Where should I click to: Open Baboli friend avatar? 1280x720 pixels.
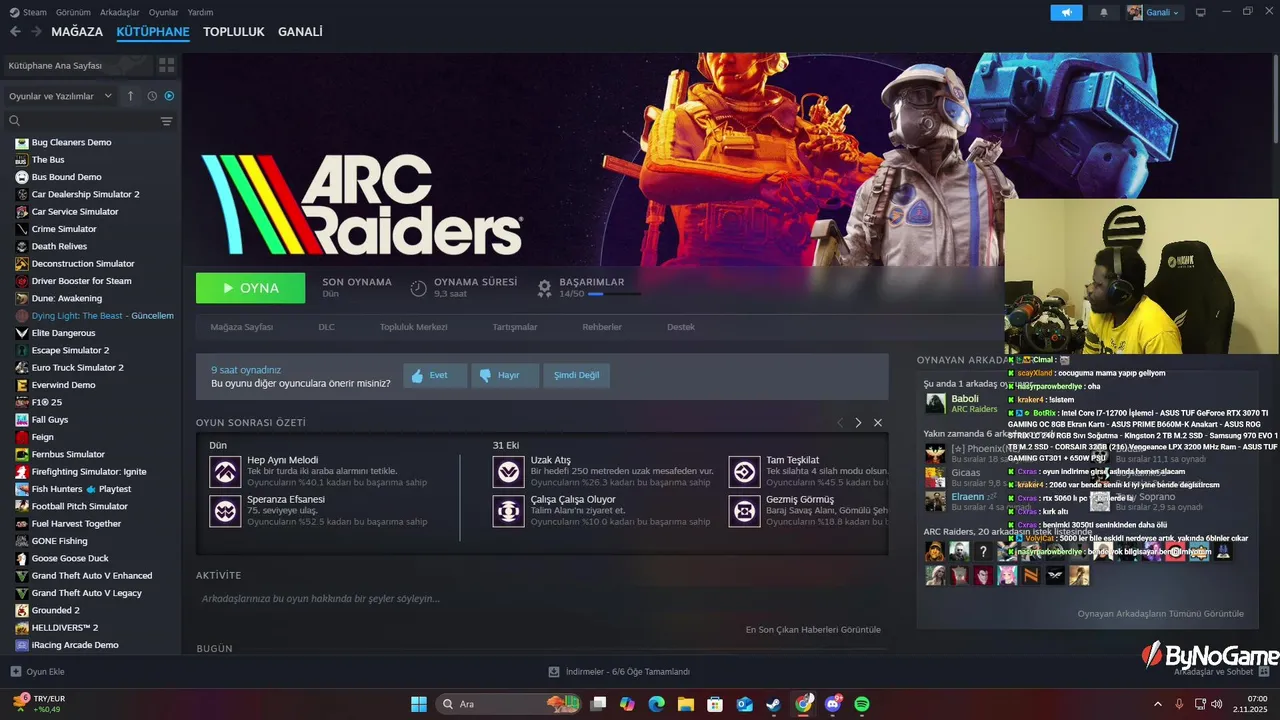coord(935,403)
